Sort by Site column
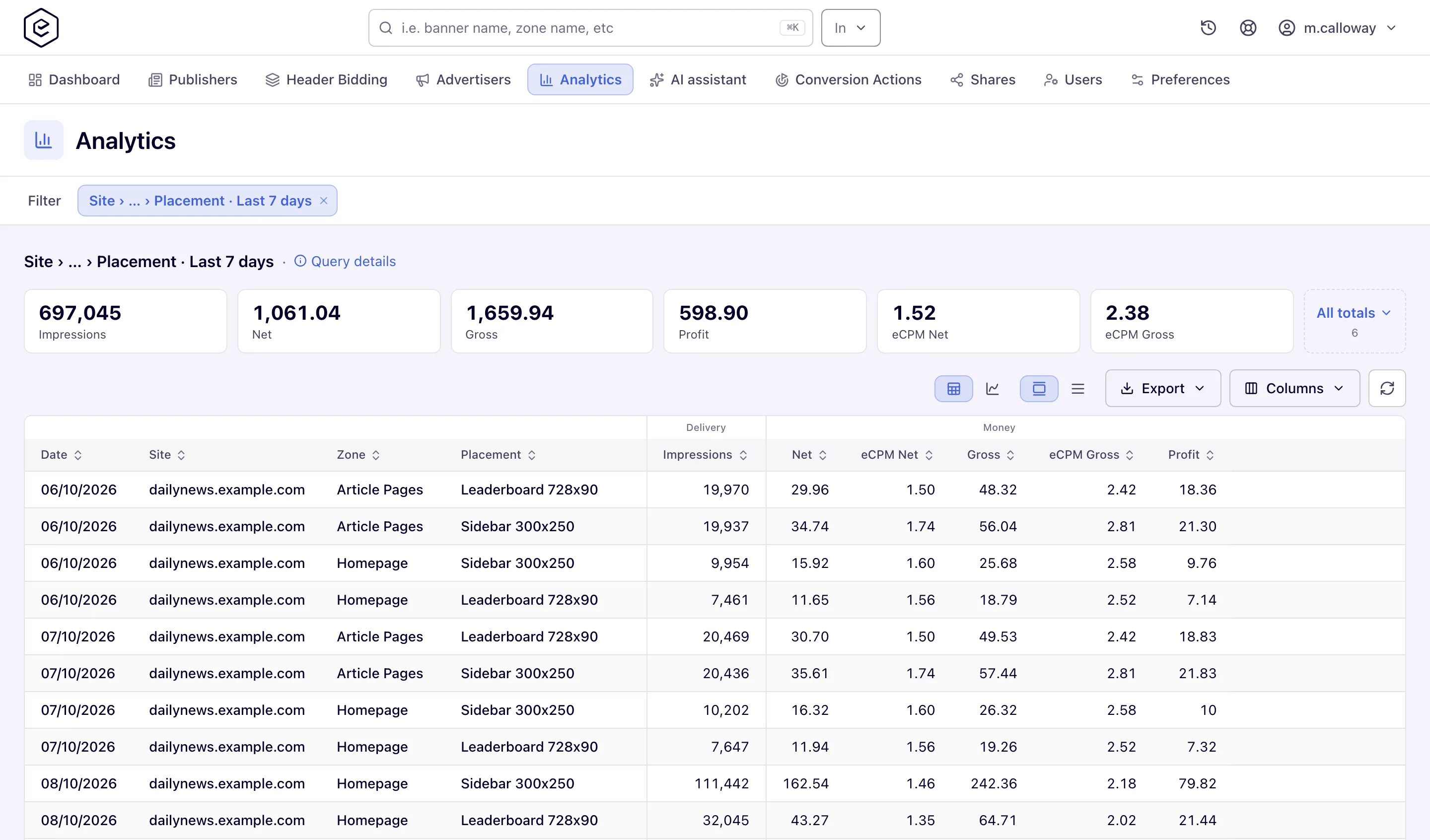1430x840 pixels. coord(182,455)
